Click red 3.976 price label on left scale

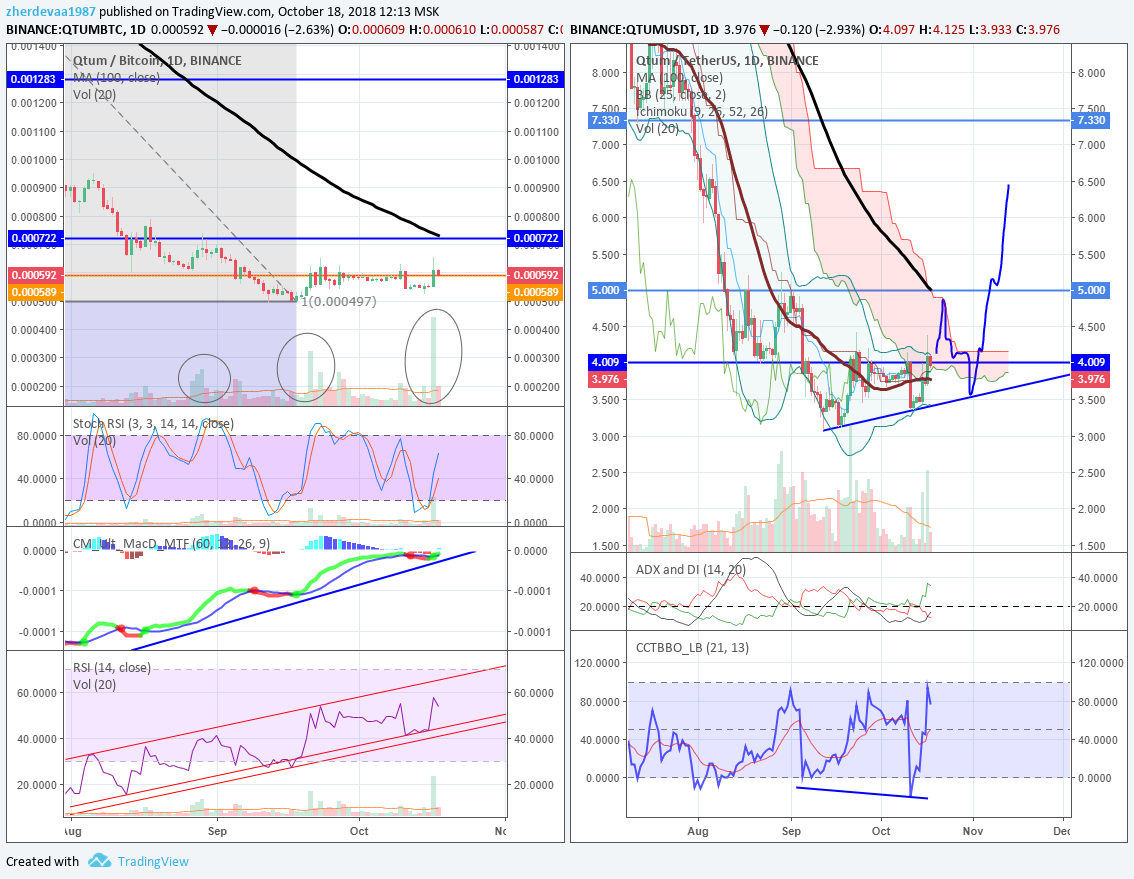pyautogui.click(x=605, y=379)
